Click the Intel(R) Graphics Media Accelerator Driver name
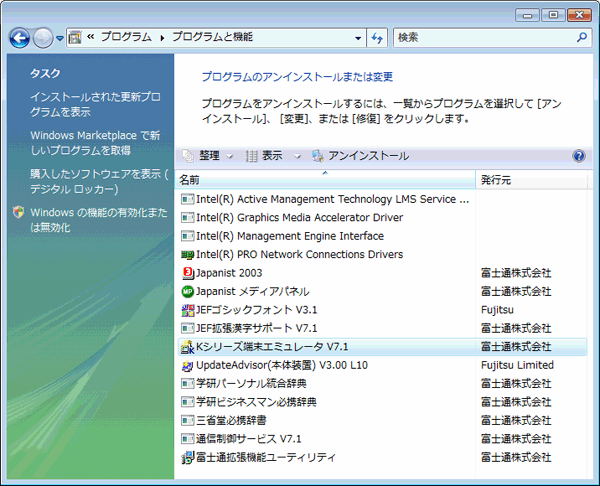This screenshot has width=600, height=486. tap(300, 217)
